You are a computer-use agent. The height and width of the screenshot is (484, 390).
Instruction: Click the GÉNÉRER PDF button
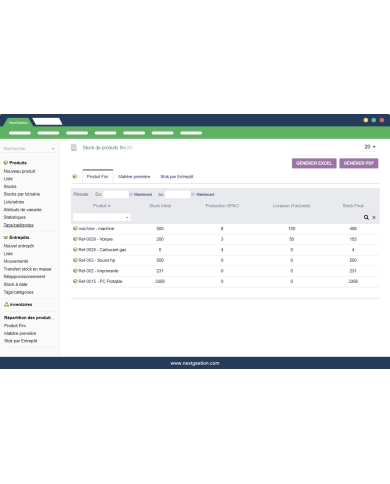pos(359,163)
